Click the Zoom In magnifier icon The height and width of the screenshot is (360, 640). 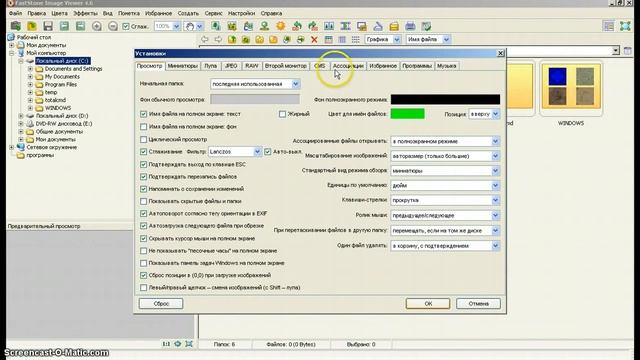97,26
